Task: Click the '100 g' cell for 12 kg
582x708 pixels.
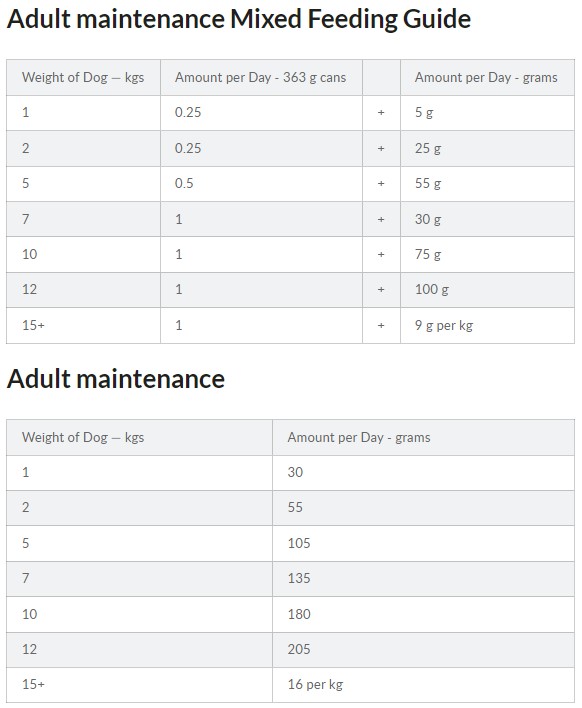Action: (487, 290)
